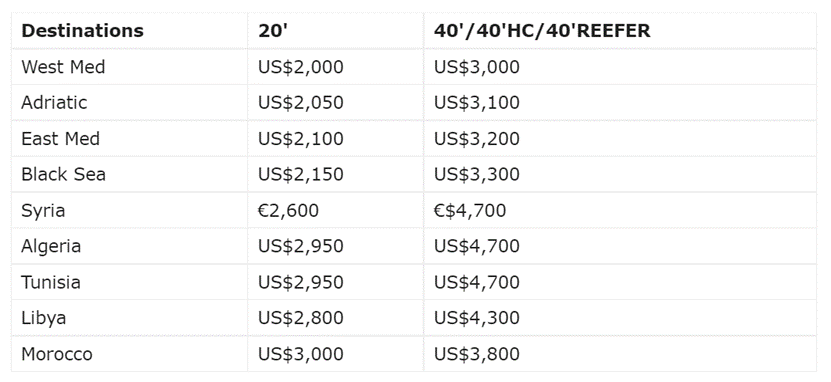This screenshot has width=831, height=382.
Task: Select the Tunisia destination cell
Action: tap(129, 282)
